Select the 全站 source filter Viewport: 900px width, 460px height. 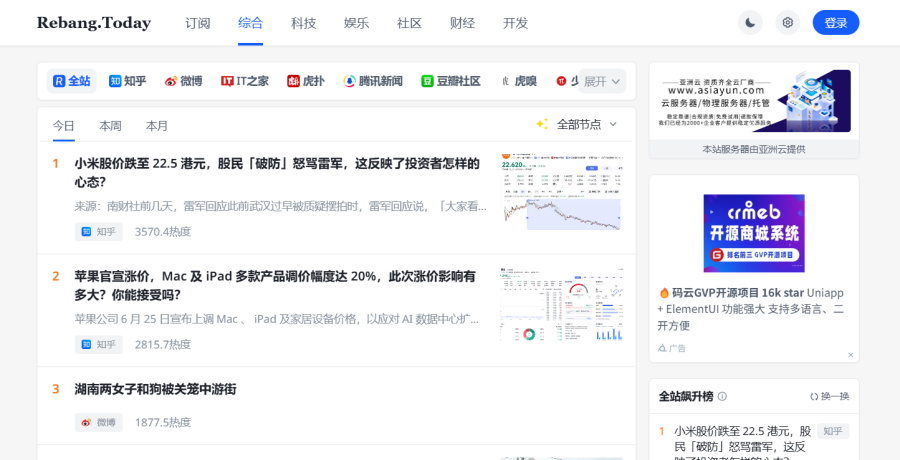point(72,81)
